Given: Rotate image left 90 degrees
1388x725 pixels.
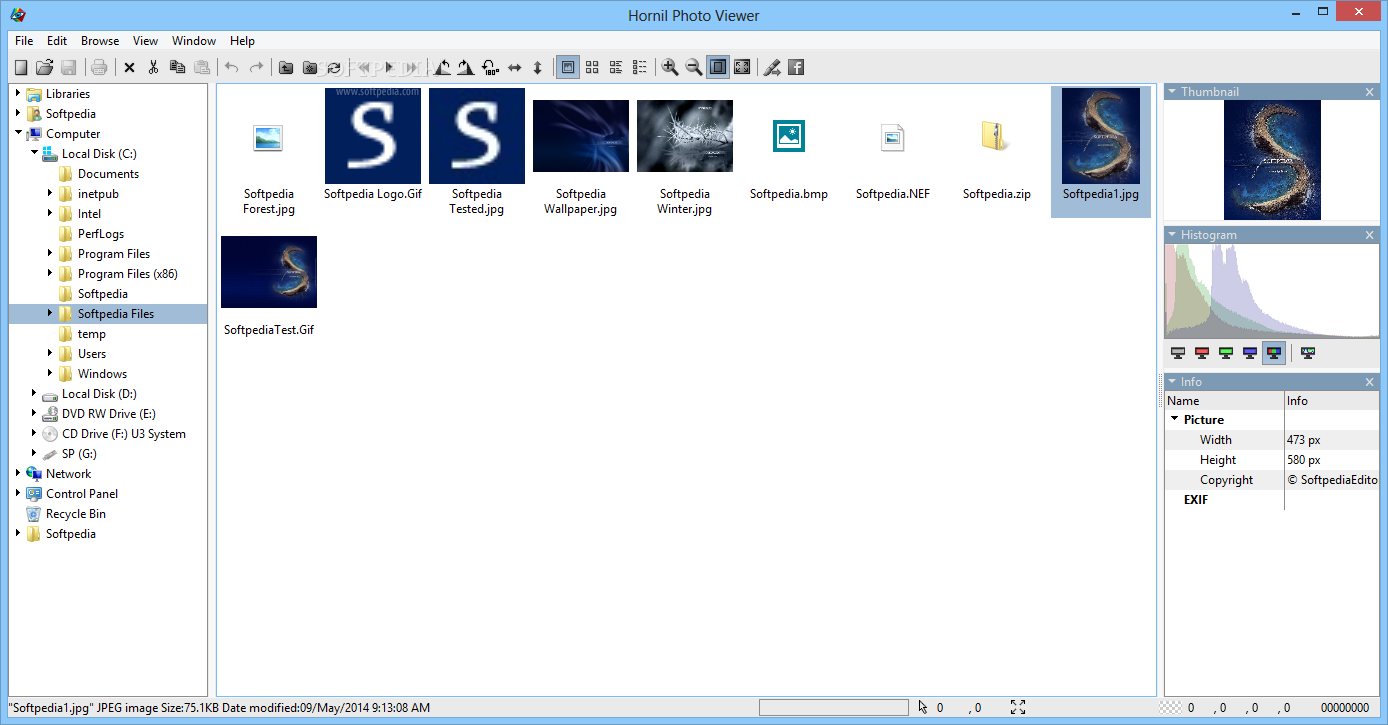Looking at the screenshot, I should pyautogui.click(x=442, y=67).
